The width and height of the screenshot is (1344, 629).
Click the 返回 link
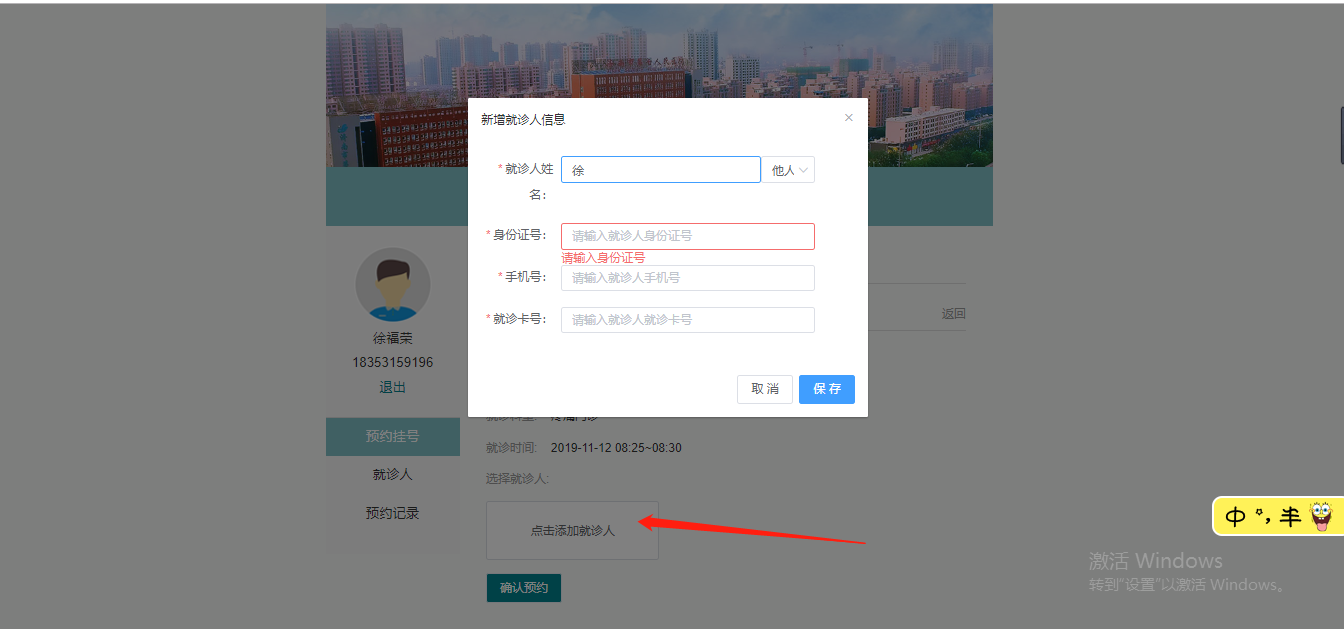tap(953, 314)
